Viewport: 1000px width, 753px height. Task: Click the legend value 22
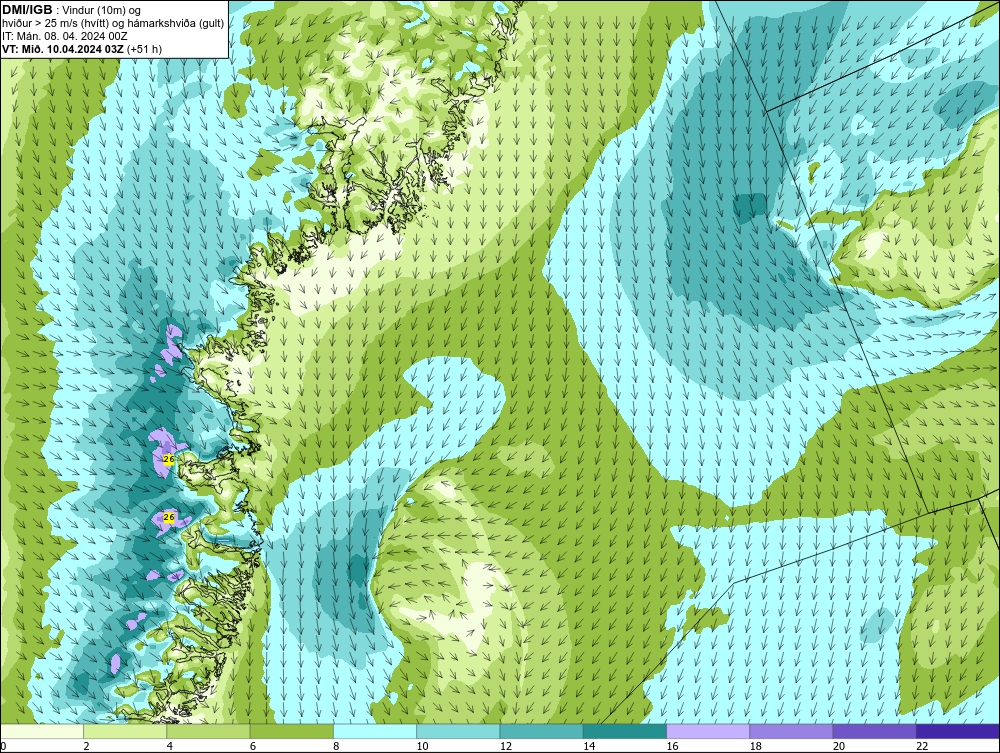tap(922, 746)
